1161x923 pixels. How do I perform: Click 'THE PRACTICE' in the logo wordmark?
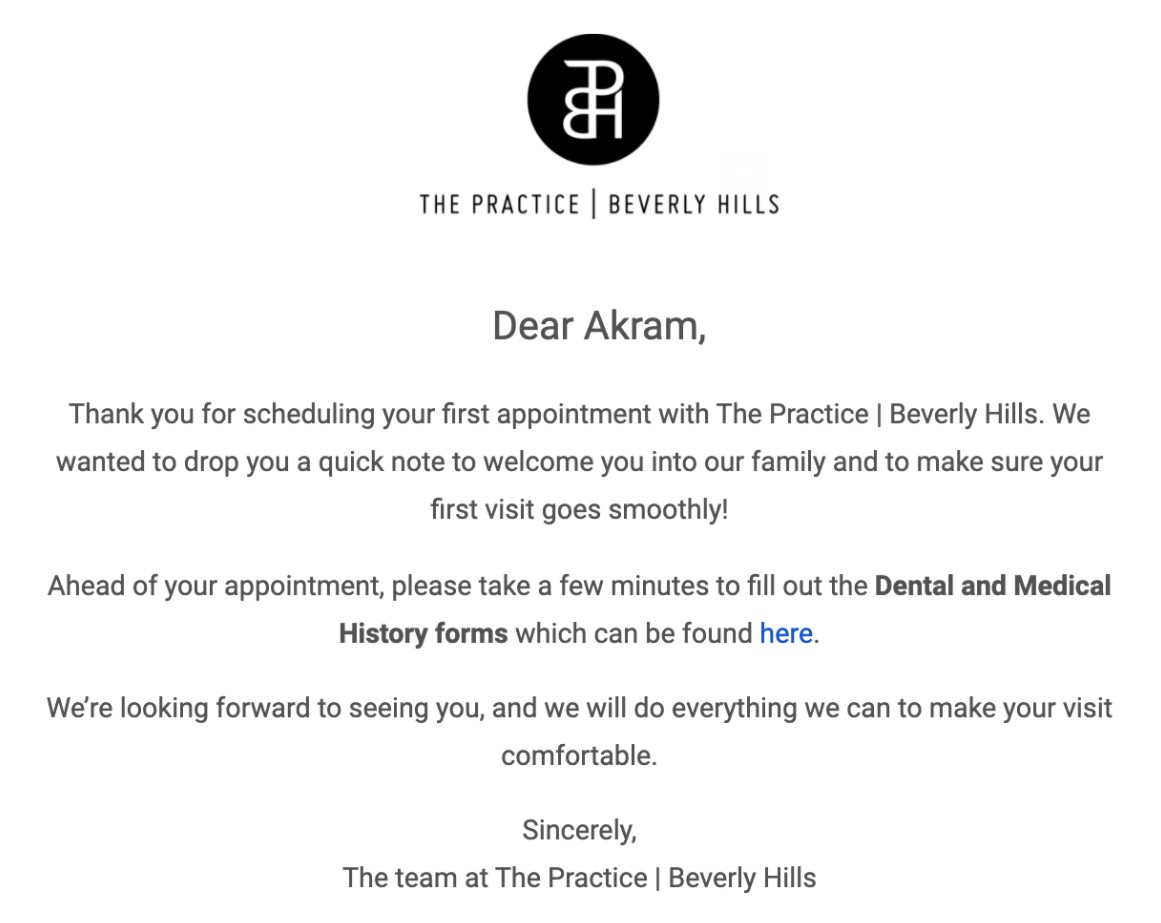[499, 205]
